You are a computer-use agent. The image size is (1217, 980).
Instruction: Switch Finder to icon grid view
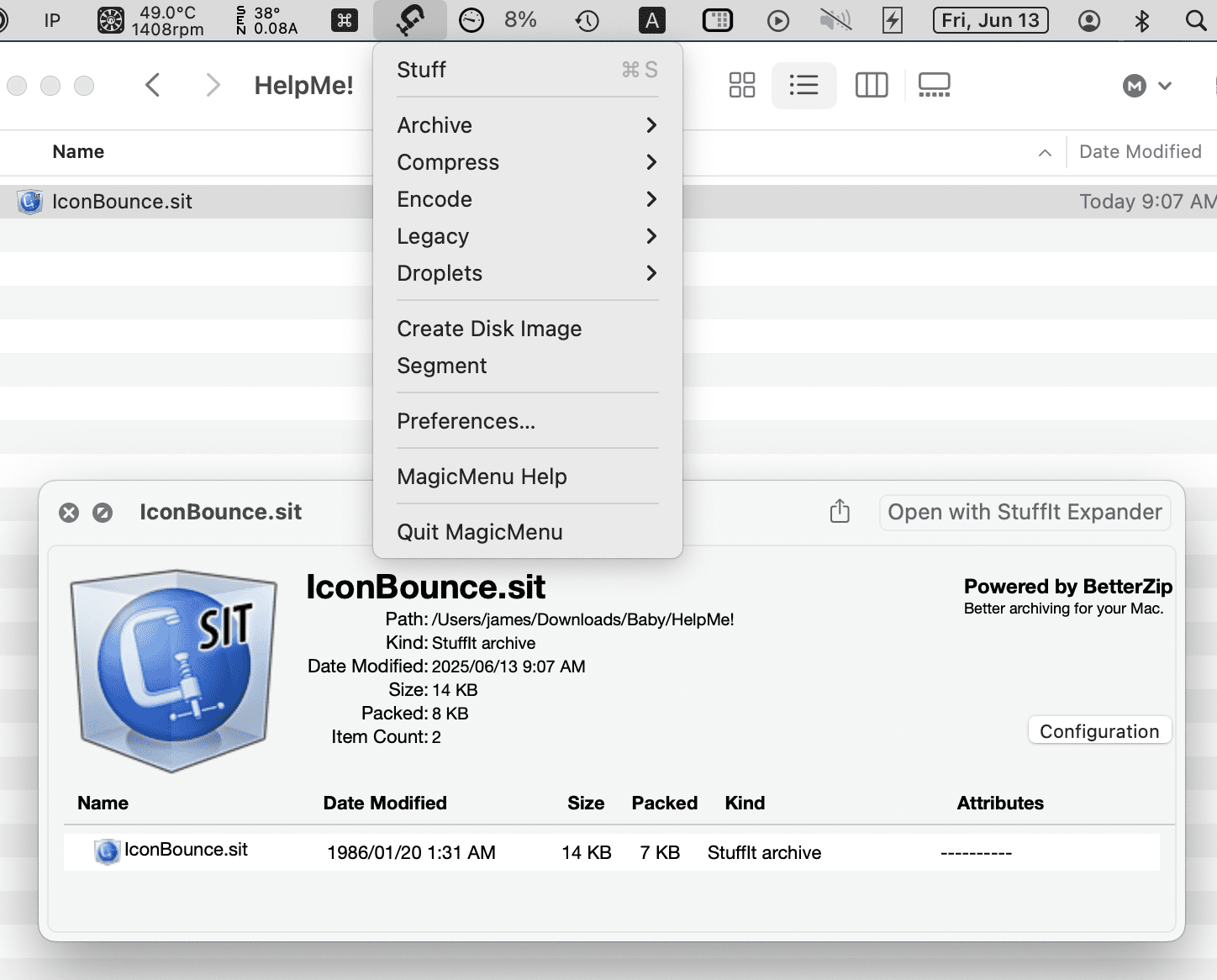[741, 85]
